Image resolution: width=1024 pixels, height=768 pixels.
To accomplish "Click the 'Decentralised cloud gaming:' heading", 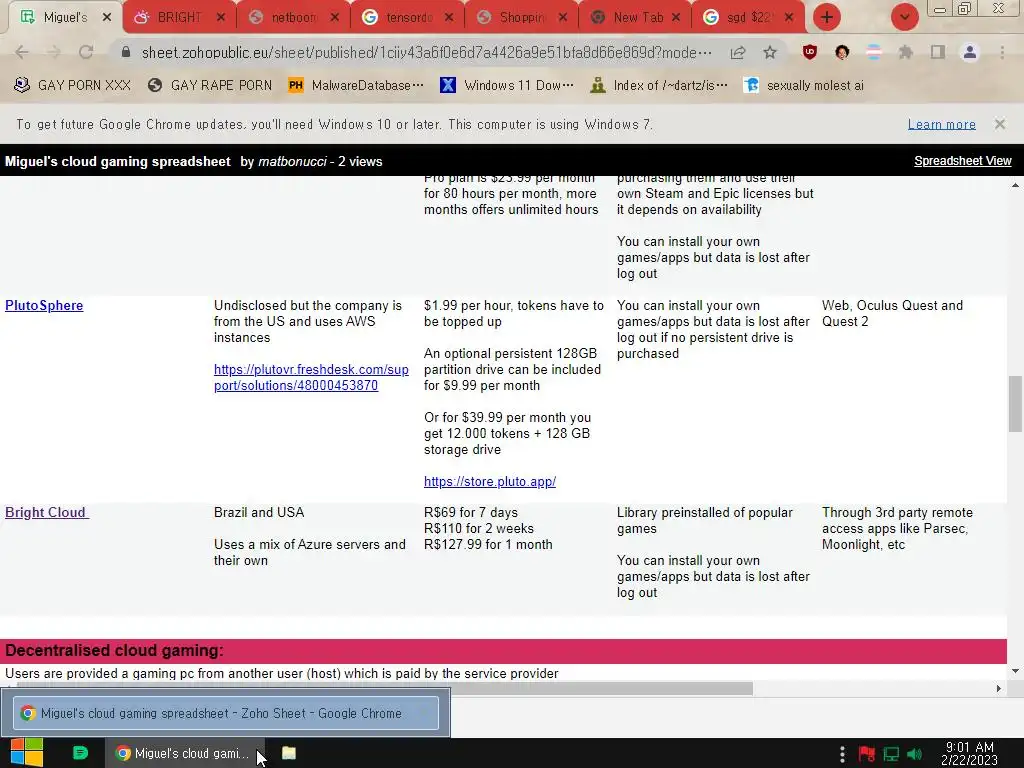I will tap(114, 650).
